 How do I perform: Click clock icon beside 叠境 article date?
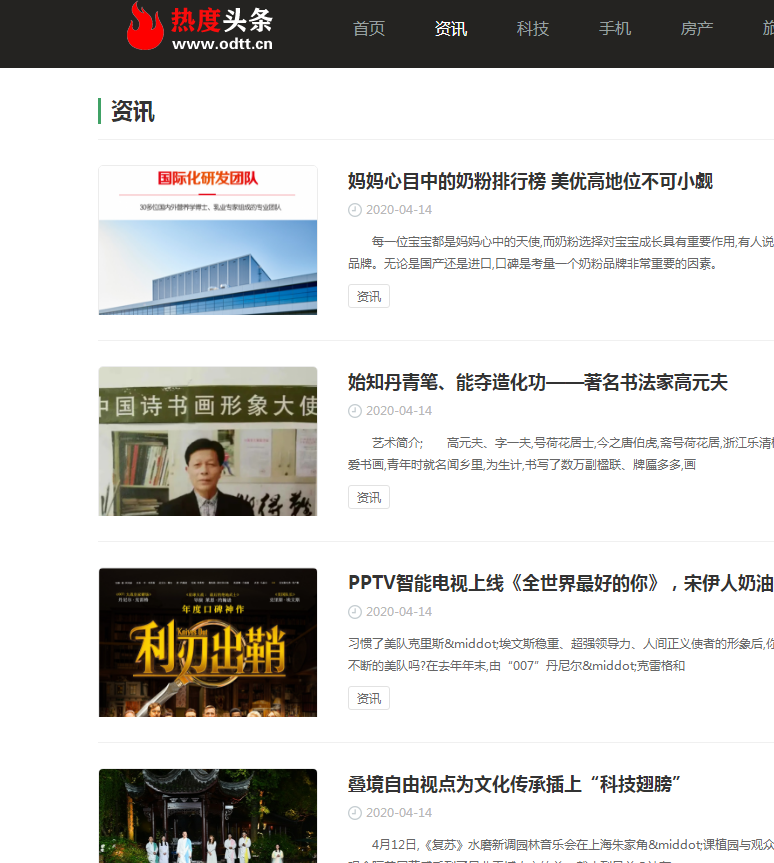pos(355,813)
